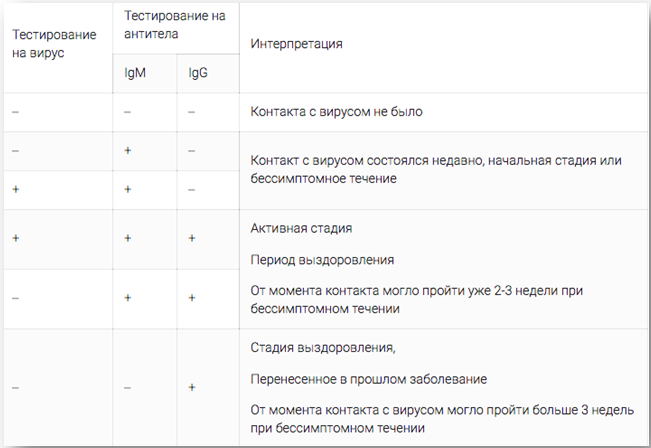Select the IgG column header

tap(198, 73)
